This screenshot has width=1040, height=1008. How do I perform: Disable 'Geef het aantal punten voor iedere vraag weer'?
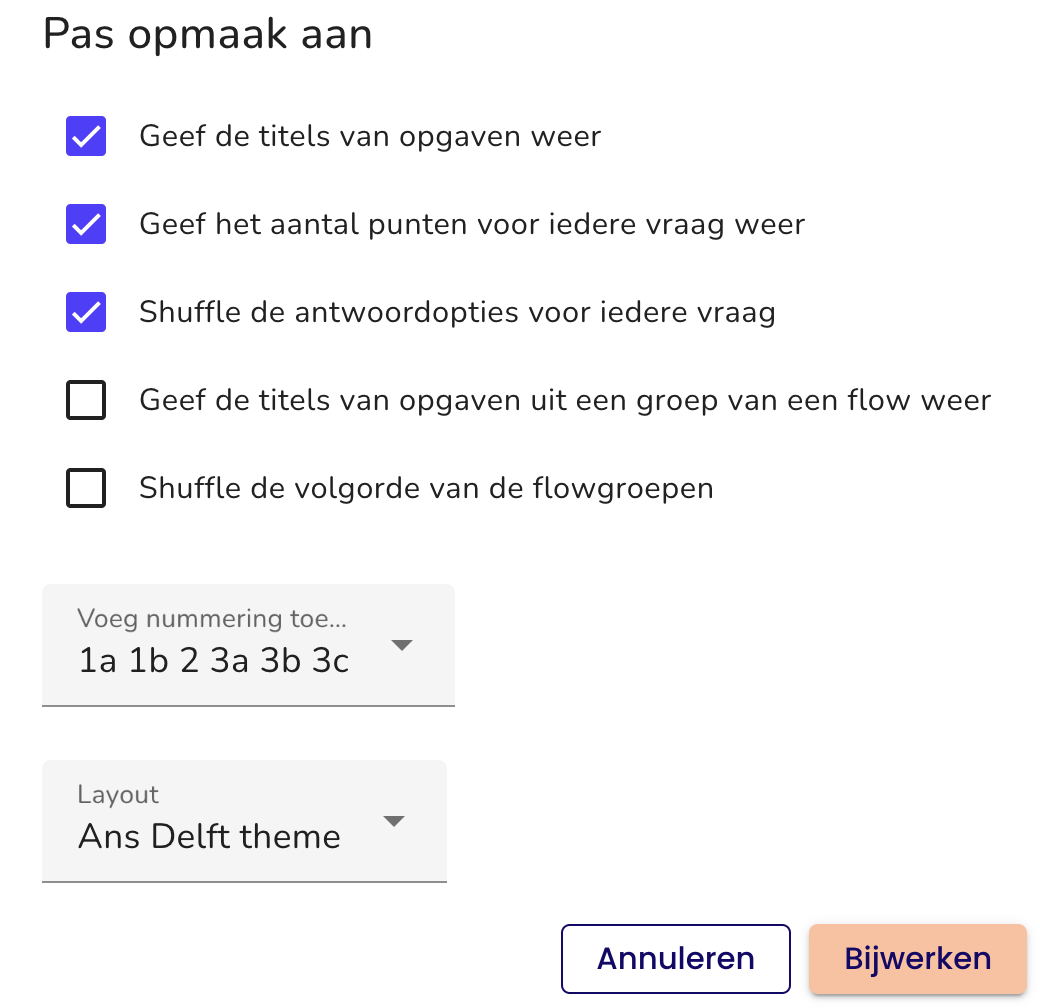(86, 224)
